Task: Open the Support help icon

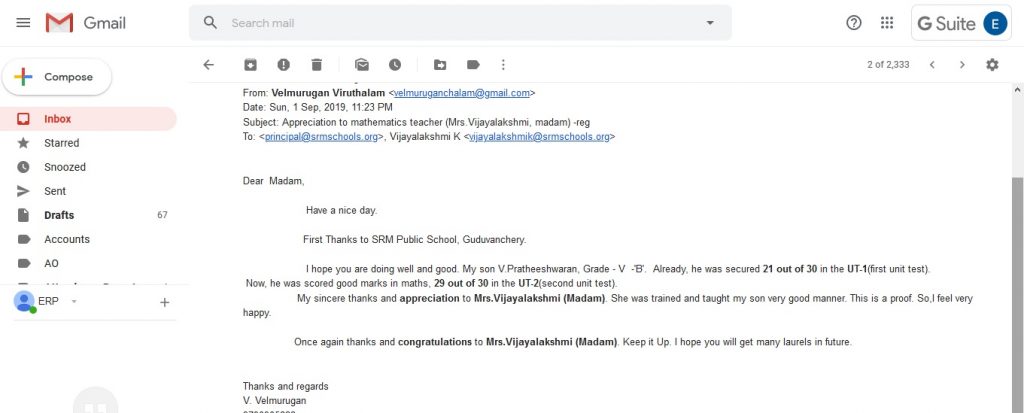Action: (x=854, y=23)
